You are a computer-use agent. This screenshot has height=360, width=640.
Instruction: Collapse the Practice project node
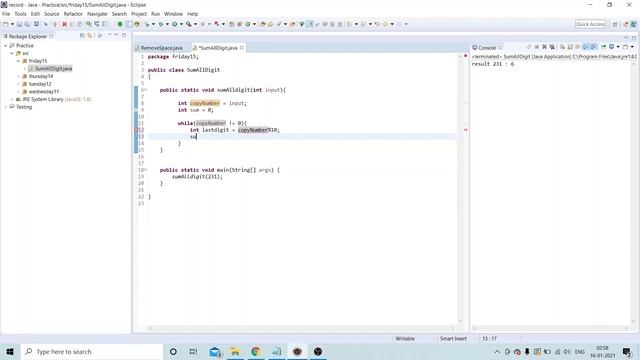[x=6, y=46]
